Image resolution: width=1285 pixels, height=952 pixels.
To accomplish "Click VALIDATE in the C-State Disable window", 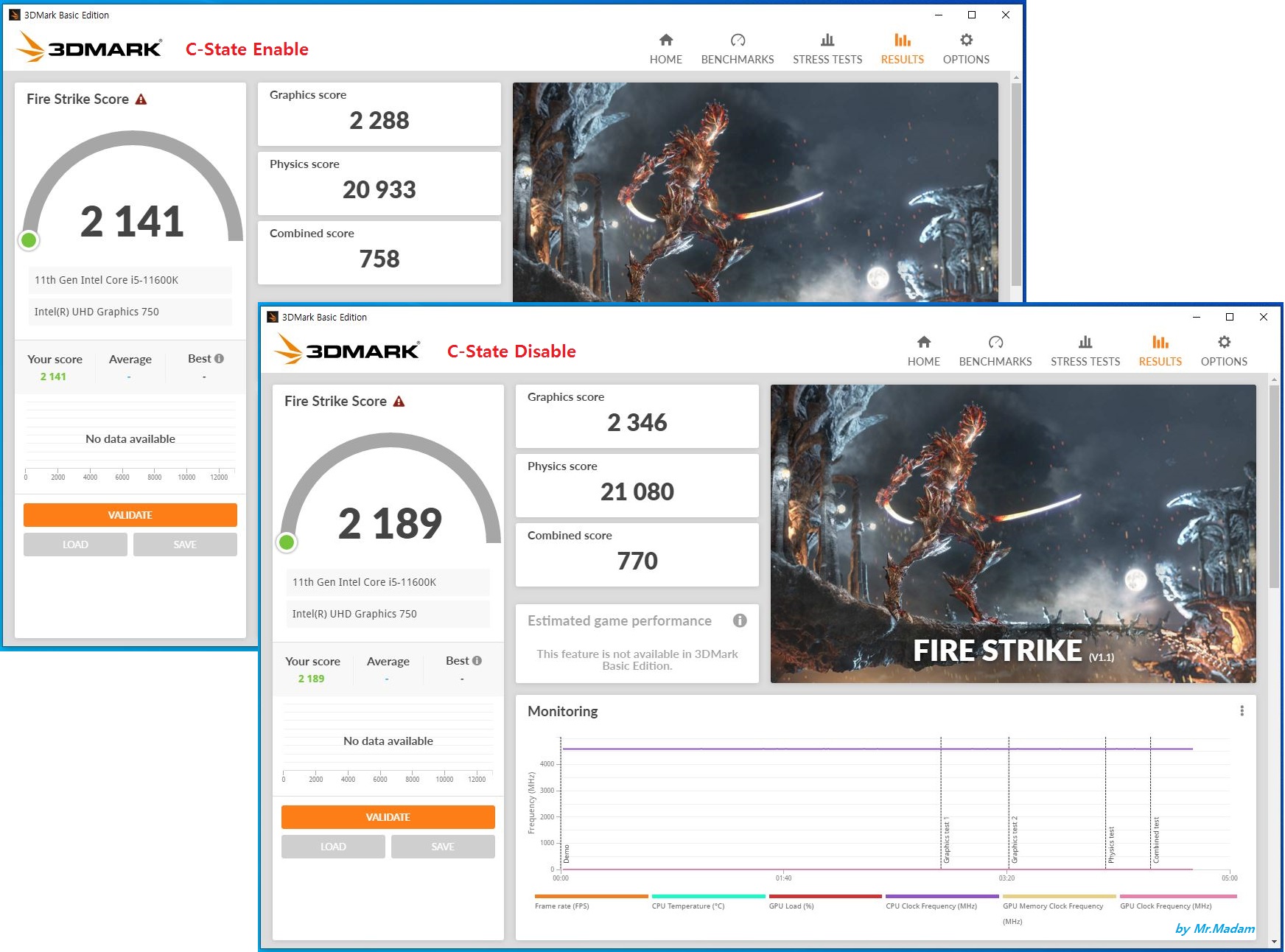I will point(388,817).
